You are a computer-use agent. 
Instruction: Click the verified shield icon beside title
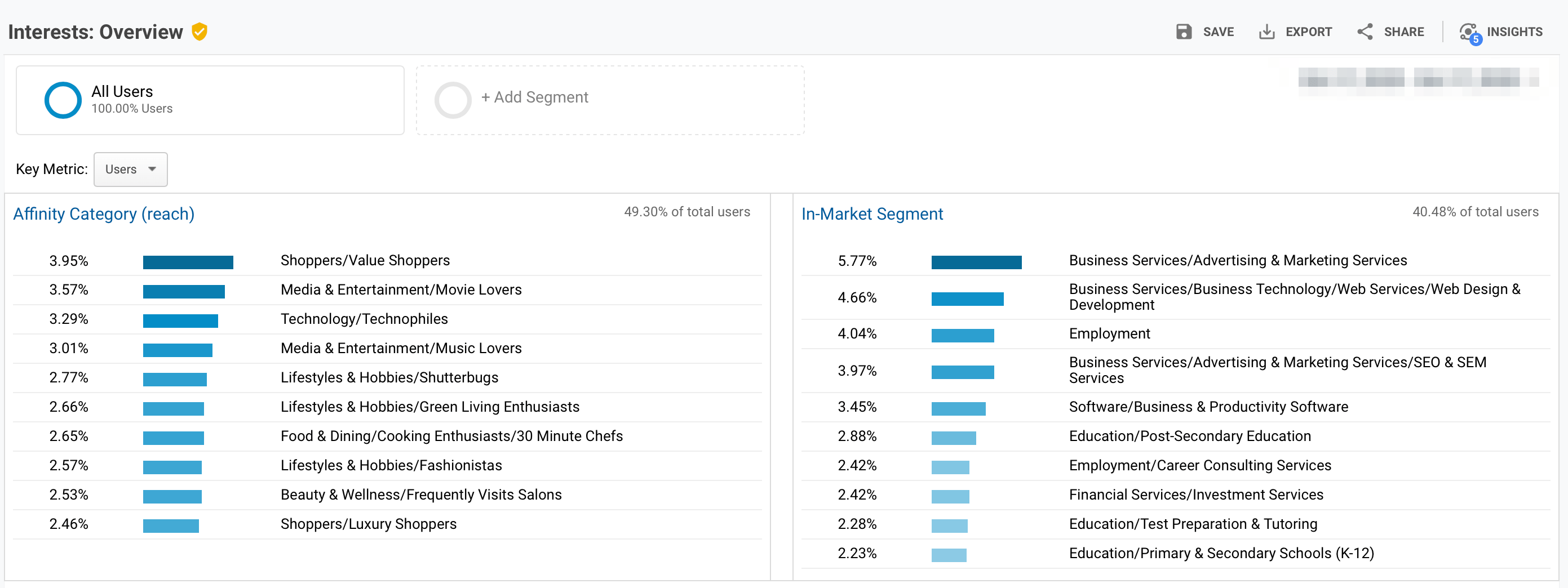click(200, 32)
